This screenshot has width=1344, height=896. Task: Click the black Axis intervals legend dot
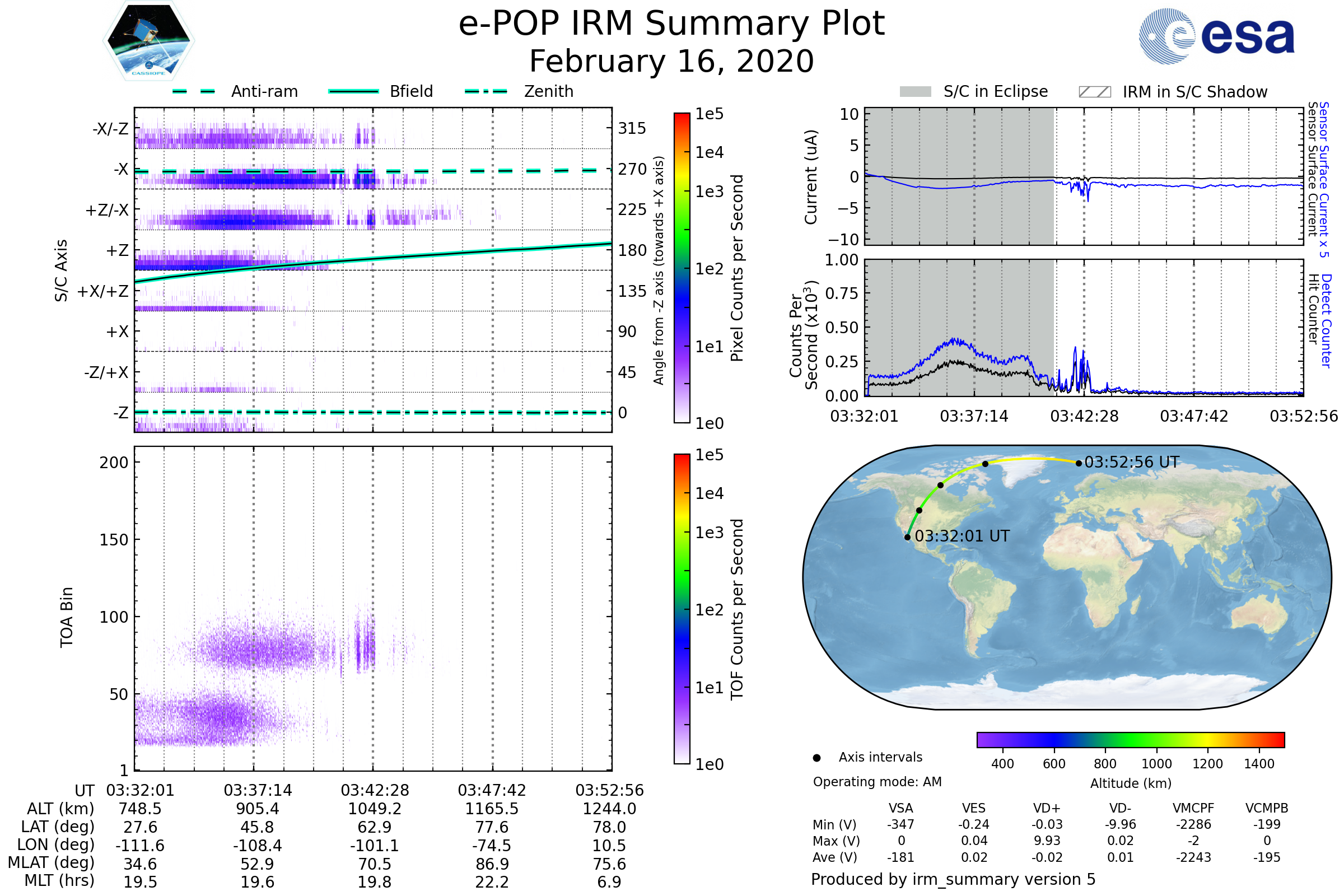tap(816, 758)
